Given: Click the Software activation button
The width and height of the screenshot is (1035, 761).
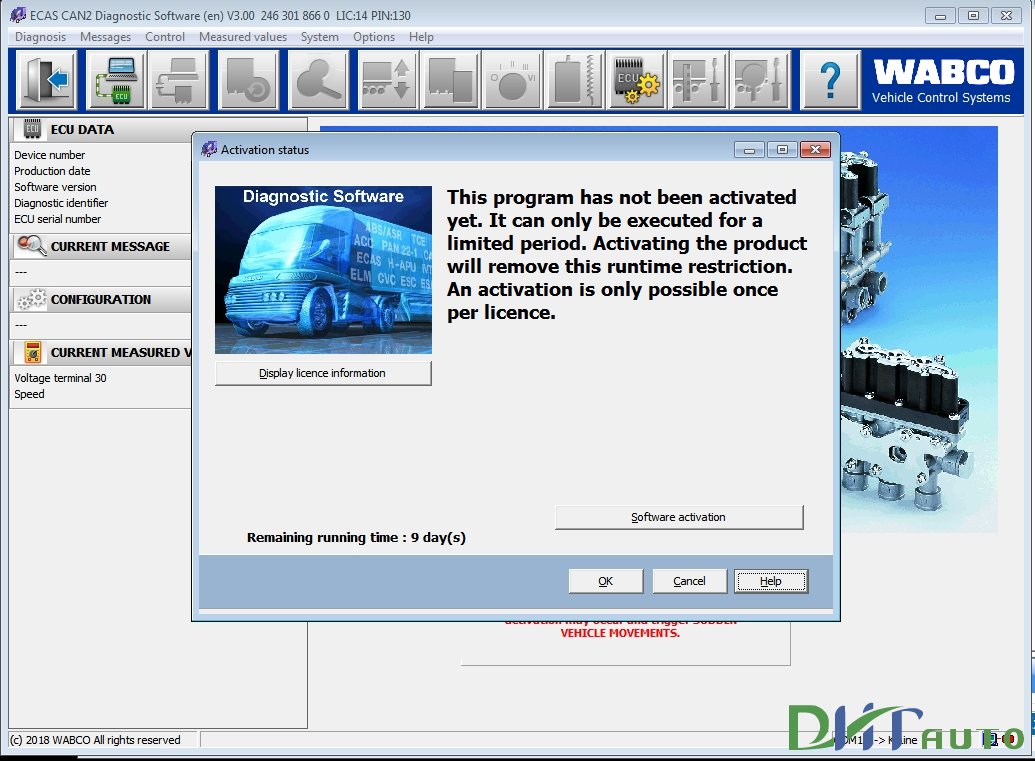Looking at the screenshot, I should point(679,517).
